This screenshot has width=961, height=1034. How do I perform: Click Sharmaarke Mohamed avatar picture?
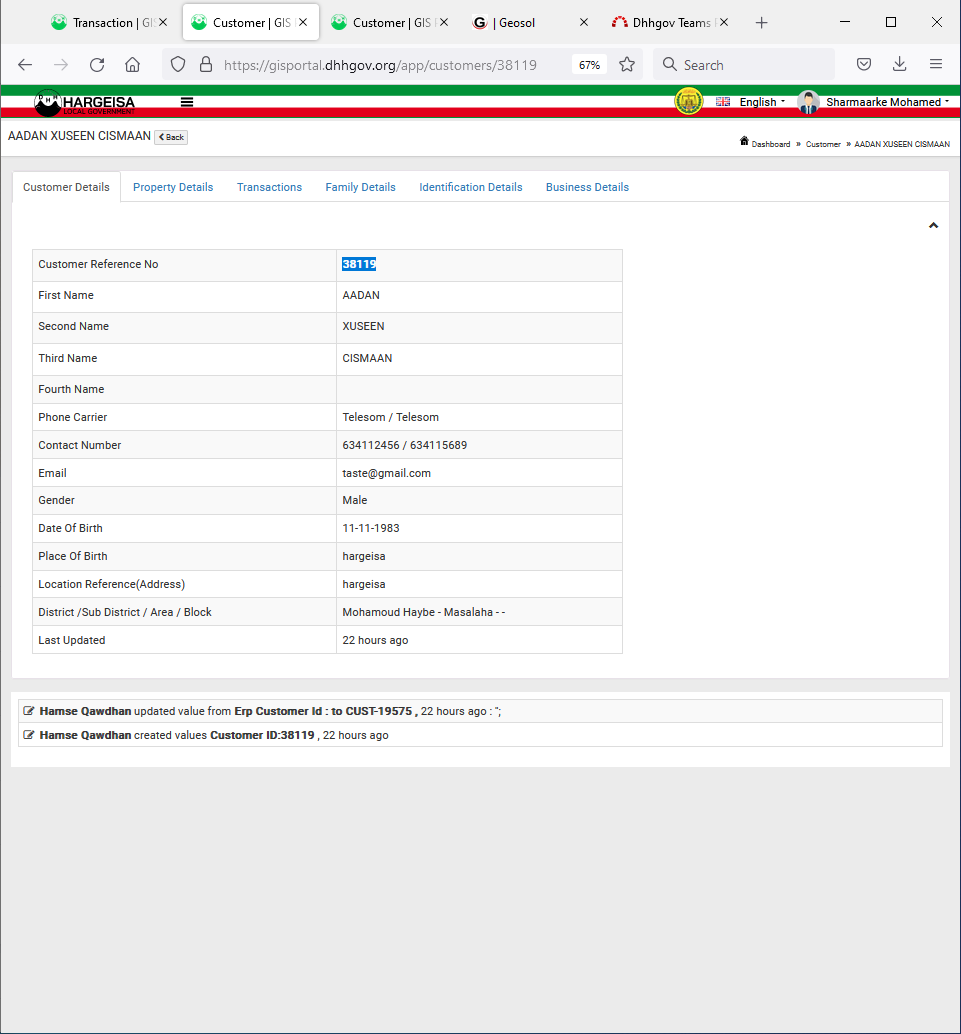[808, 102]
